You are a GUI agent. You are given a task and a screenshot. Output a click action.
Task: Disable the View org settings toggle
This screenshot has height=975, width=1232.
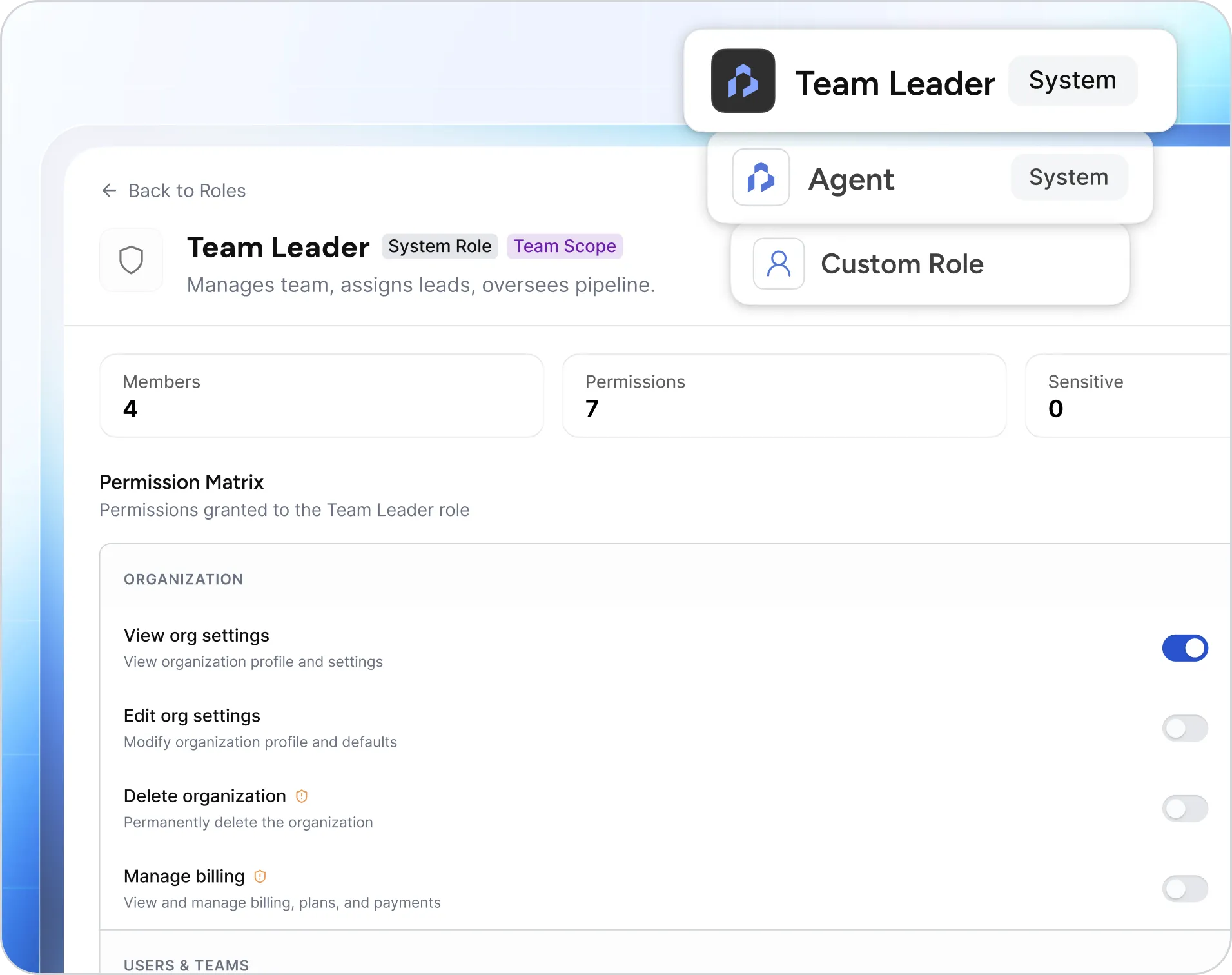tap(1185, 648)
